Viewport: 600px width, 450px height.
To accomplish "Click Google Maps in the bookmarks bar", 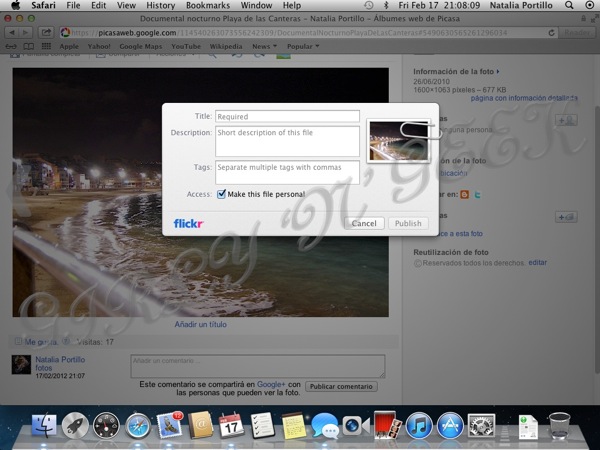I will pos(141,46).
